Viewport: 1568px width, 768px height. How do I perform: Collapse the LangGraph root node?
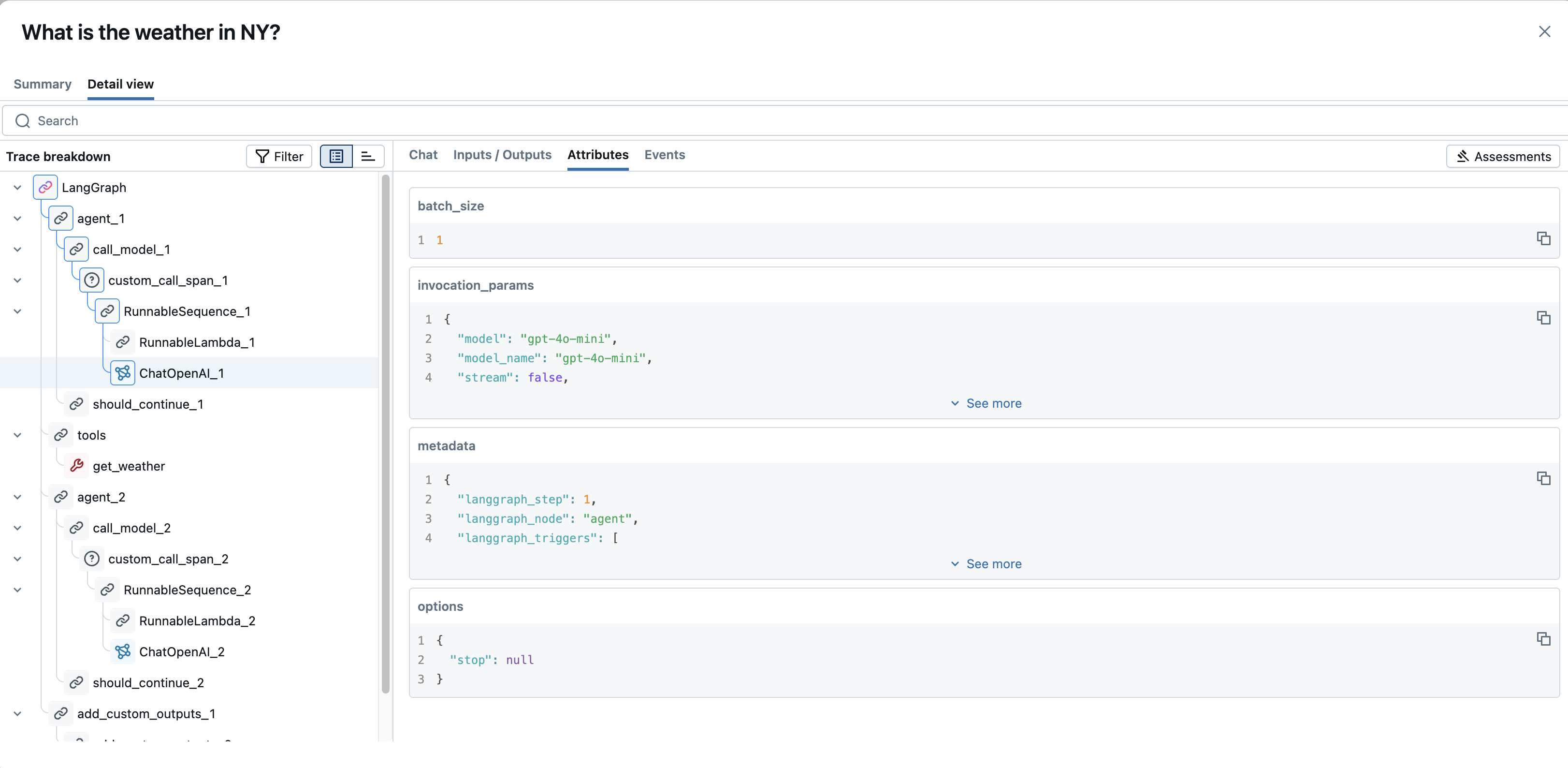(17, 187)
